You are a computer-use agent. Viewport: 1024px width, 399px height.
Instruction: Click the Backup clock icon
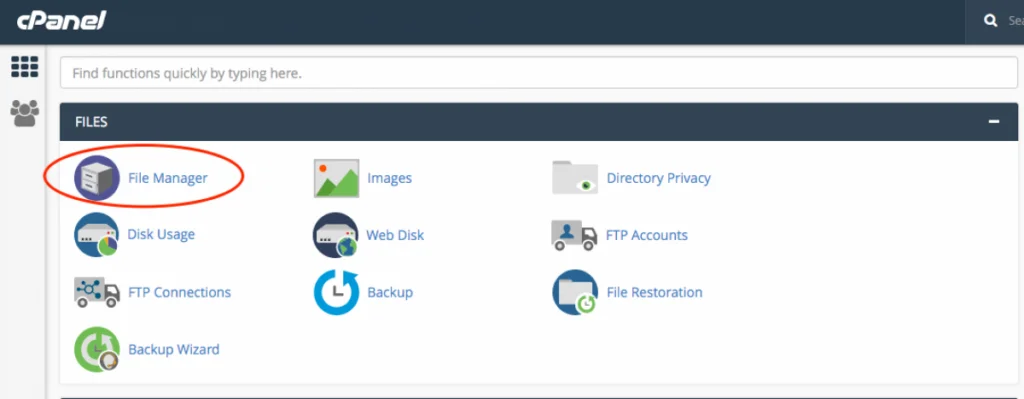point(336,292)
